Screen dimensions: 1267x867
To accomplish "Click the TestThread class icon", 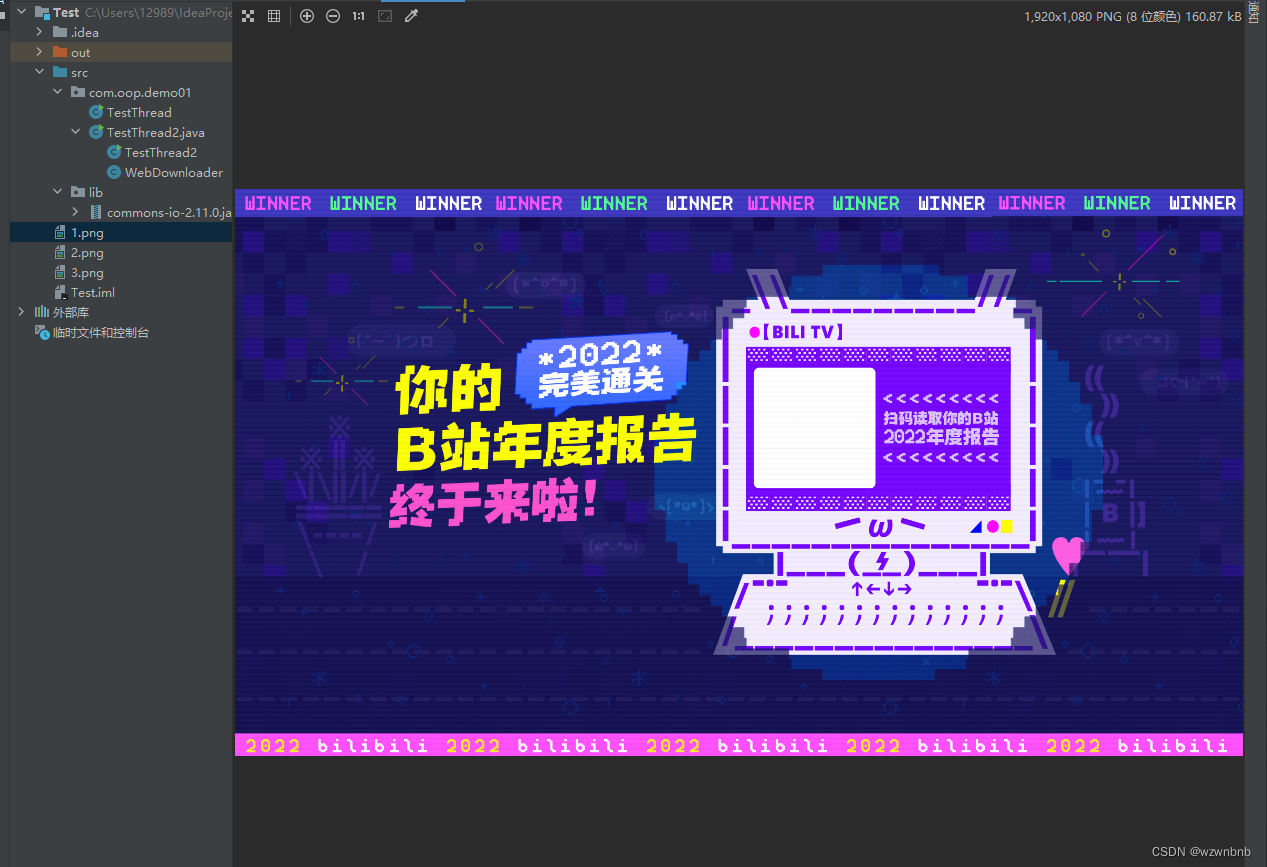I will coord(96,112).
